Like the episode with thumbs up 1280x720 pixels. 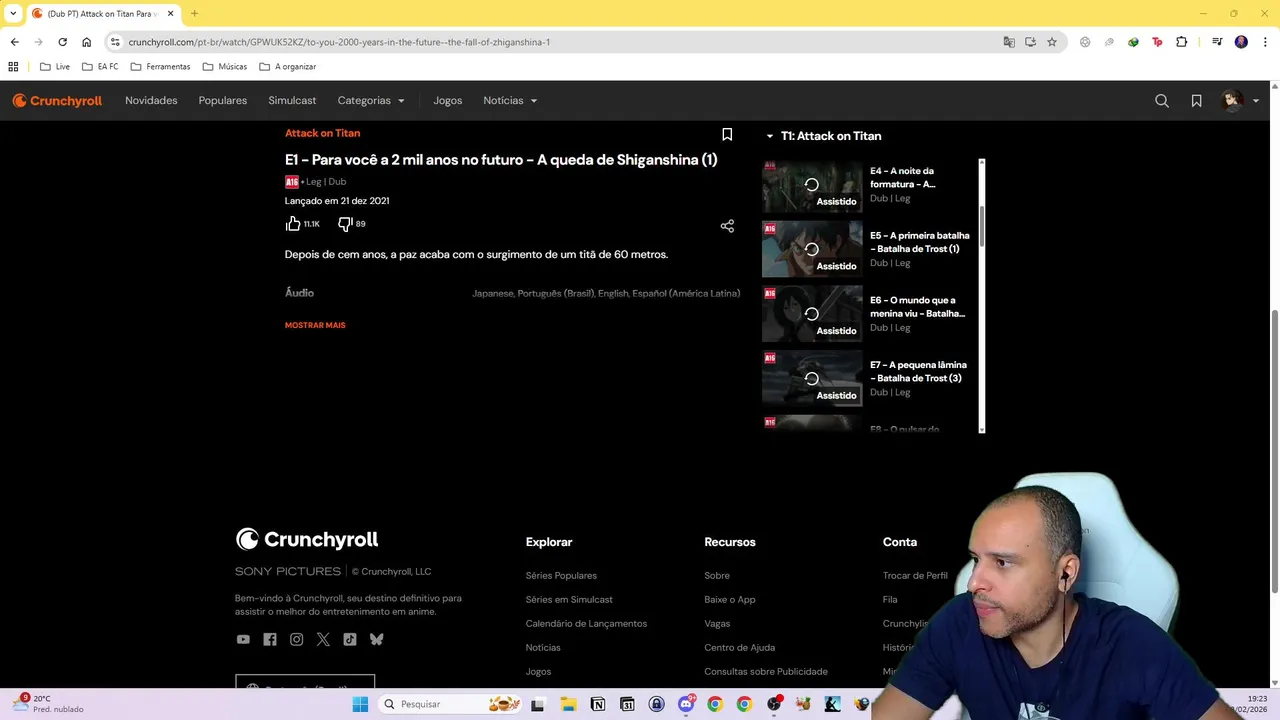pos(293,224)
